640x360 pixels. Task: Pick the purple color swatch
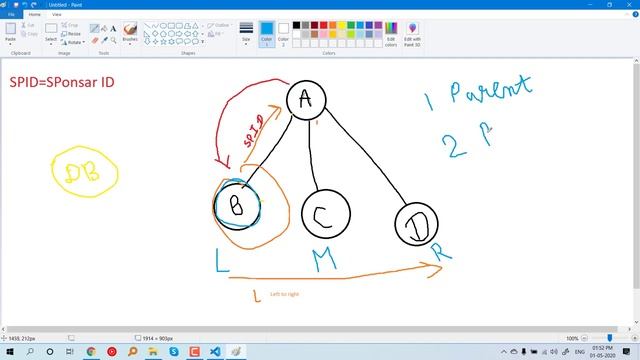pos(378,25)
